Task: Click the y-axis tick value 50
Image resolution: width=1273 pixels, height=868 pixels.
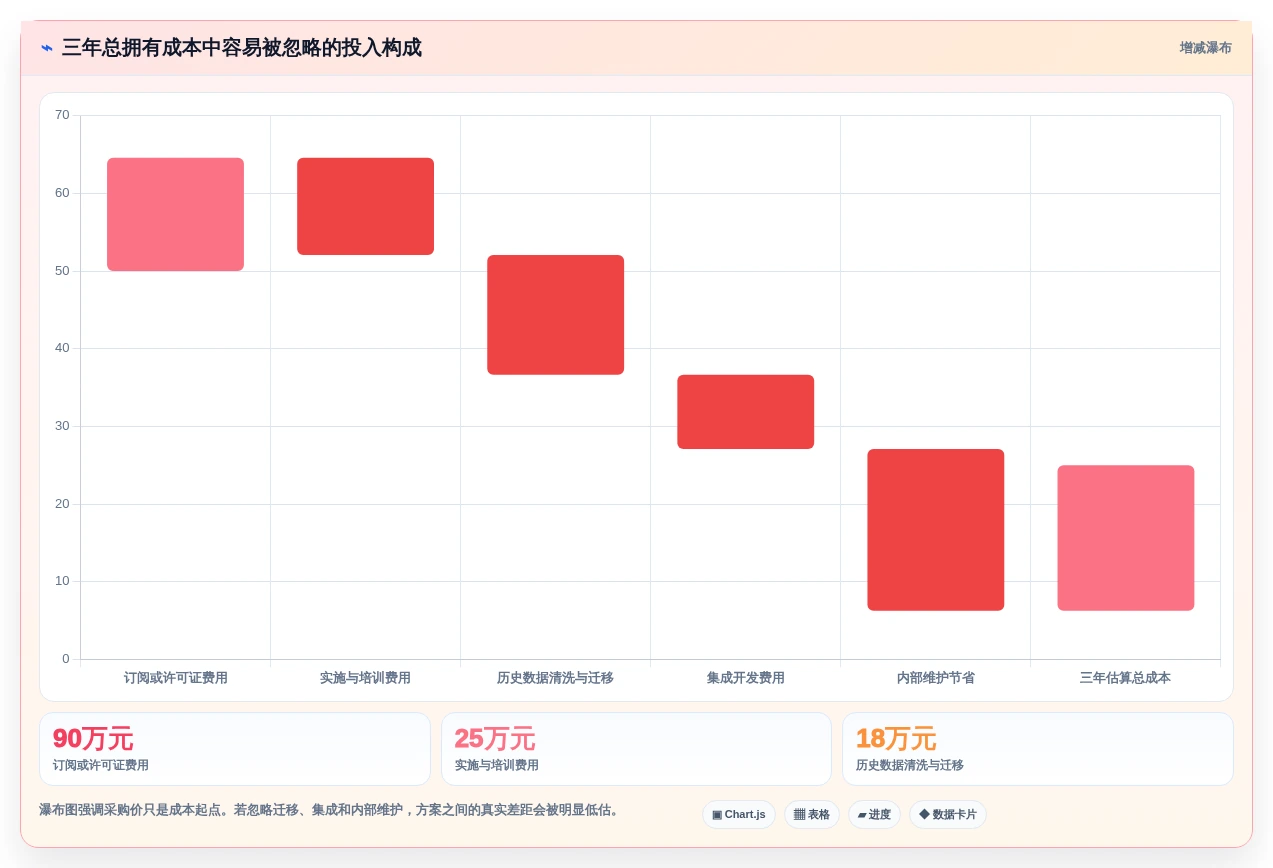Action: click(x=62, y=271)
